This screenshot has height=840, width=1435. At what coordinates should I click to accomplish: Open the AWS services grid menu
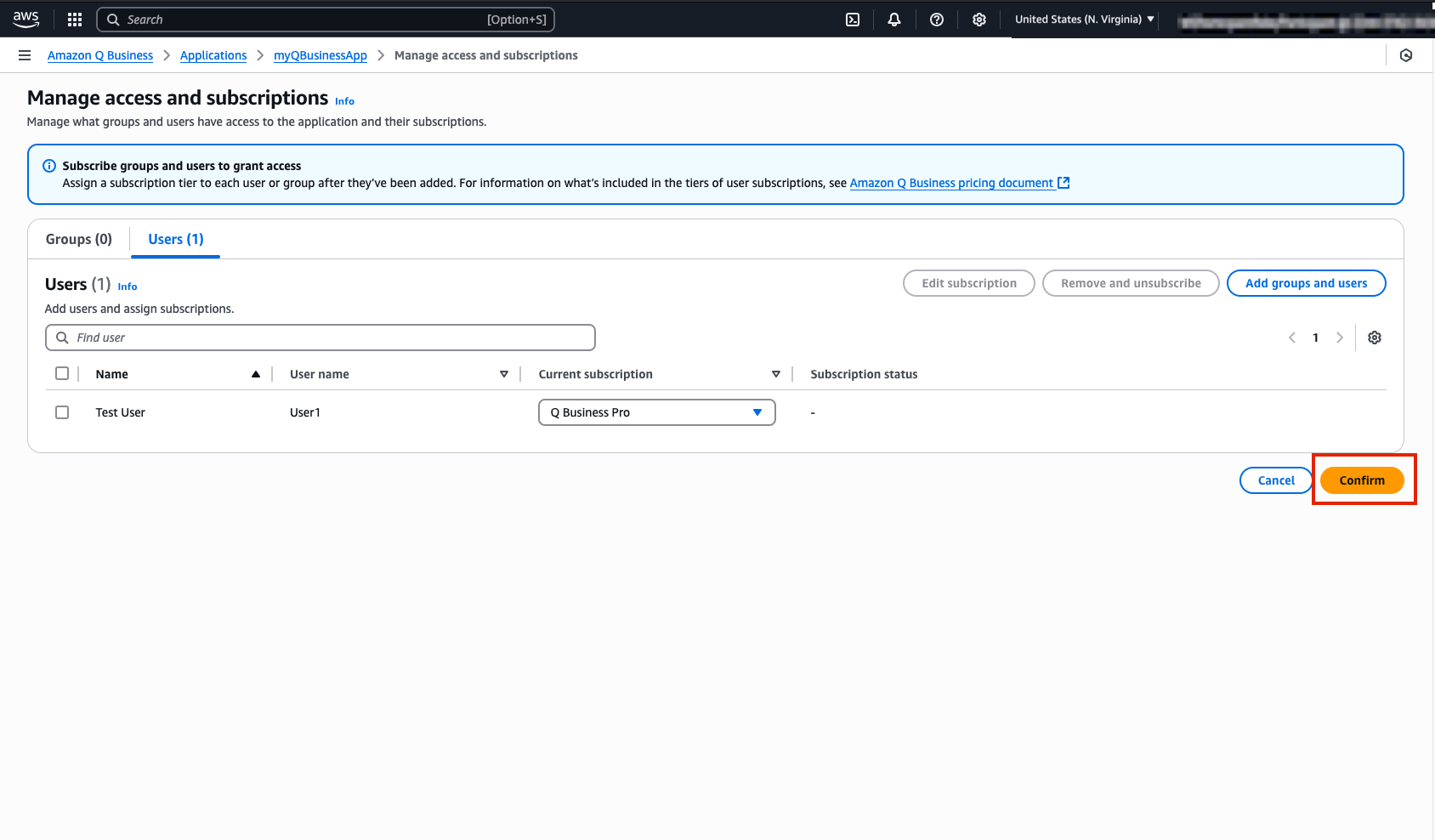(x=75, y=20)
